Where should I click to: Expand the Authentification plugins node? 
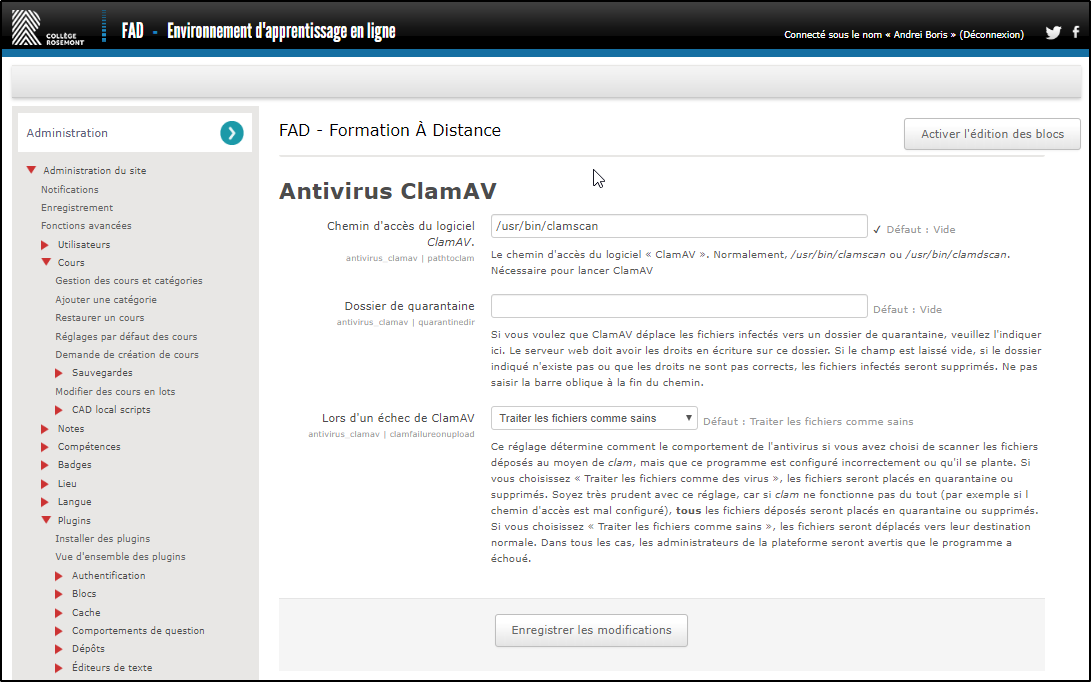pos(60,576)
